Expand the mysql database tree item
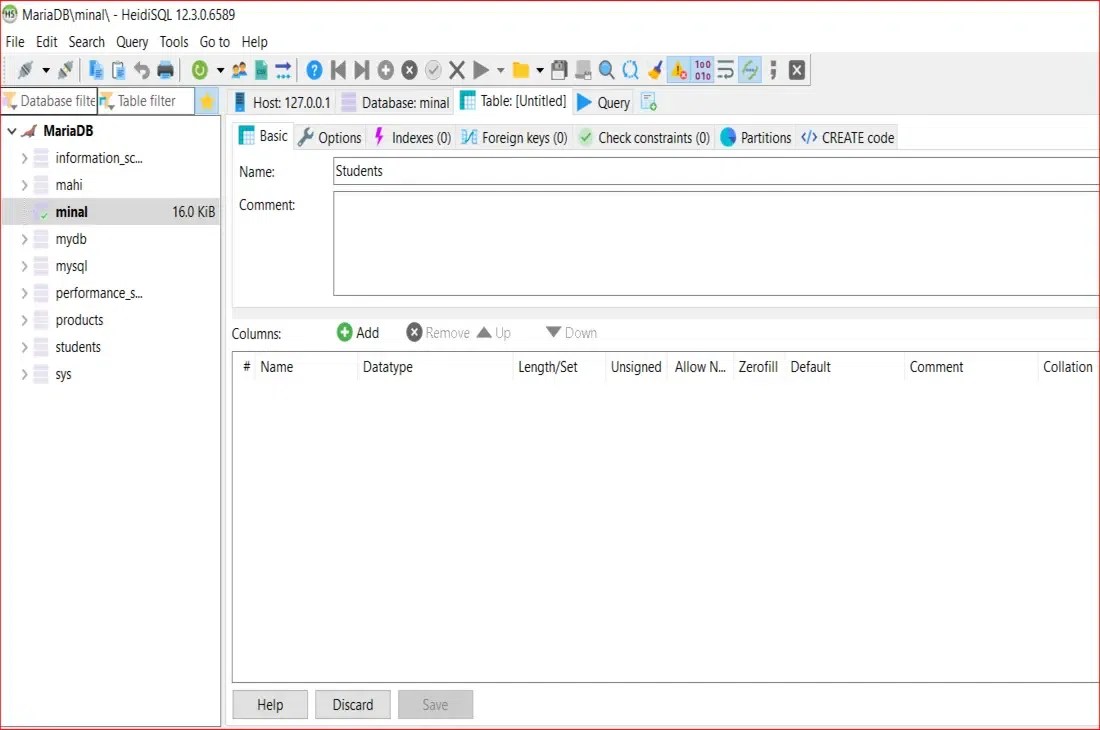This screenshot has width=1100, height=730. pyautogui.click(x=24, y=266)
